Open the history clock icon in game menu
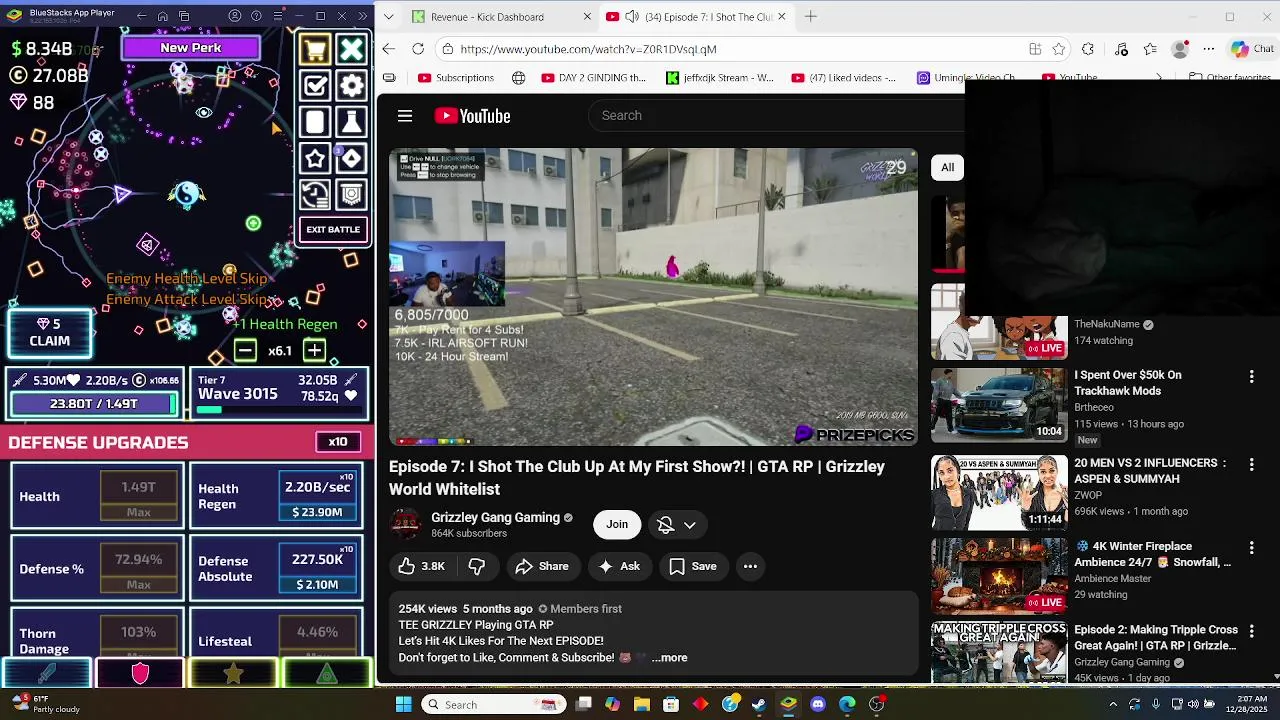 pos(315,195)
